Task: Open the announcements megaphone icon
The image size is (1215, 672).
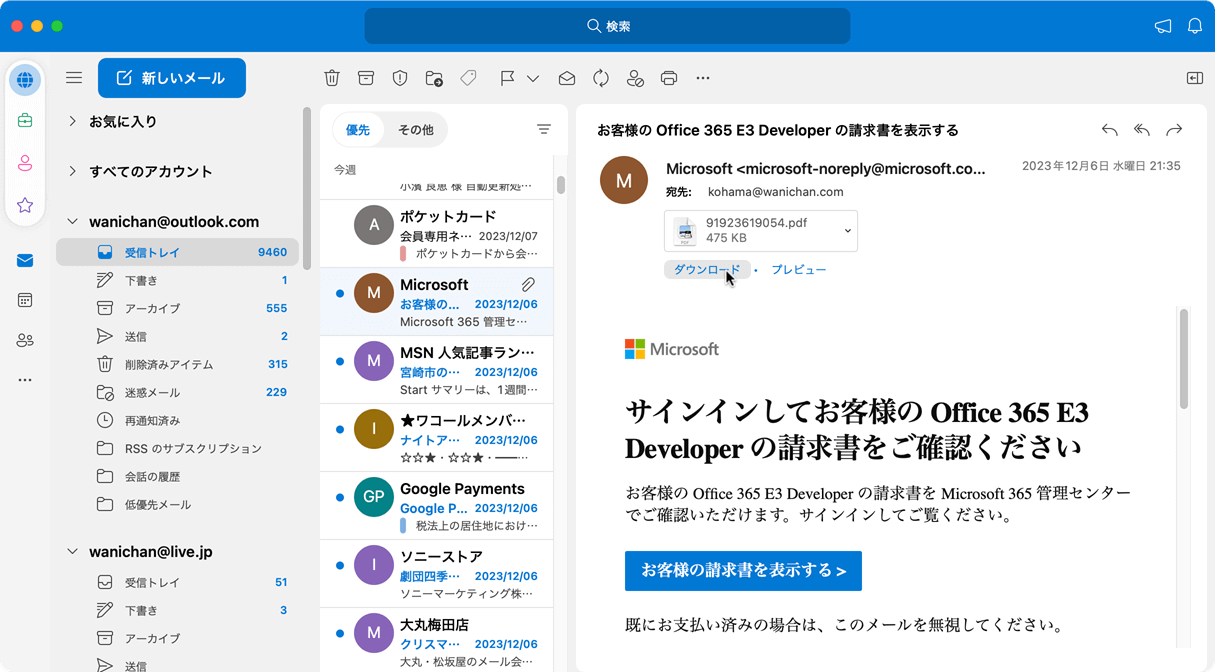Action: click(1163, 26)
